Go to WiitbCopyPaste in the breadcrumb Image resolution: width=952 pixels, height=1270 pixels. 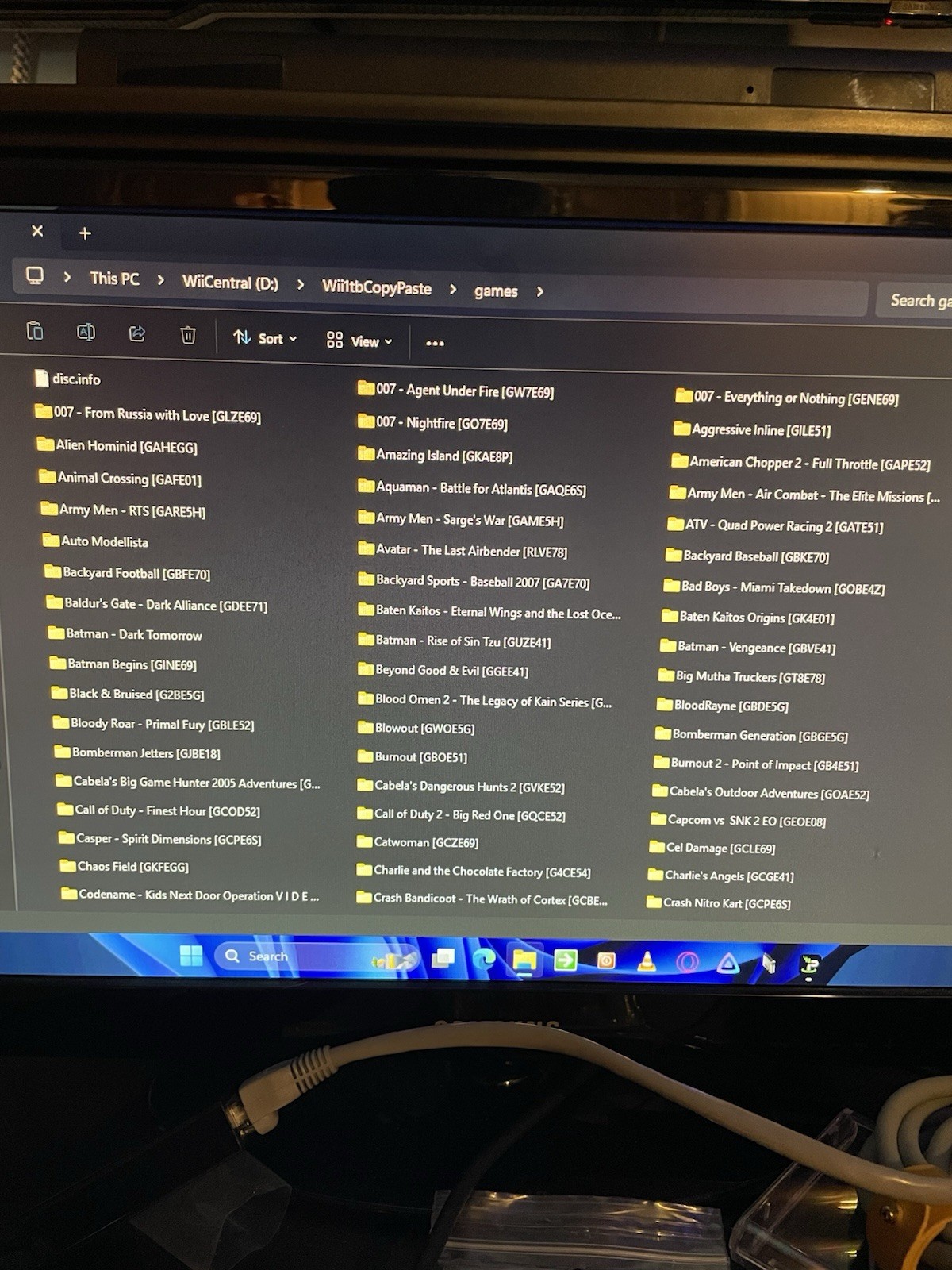(x=377, y=287)
